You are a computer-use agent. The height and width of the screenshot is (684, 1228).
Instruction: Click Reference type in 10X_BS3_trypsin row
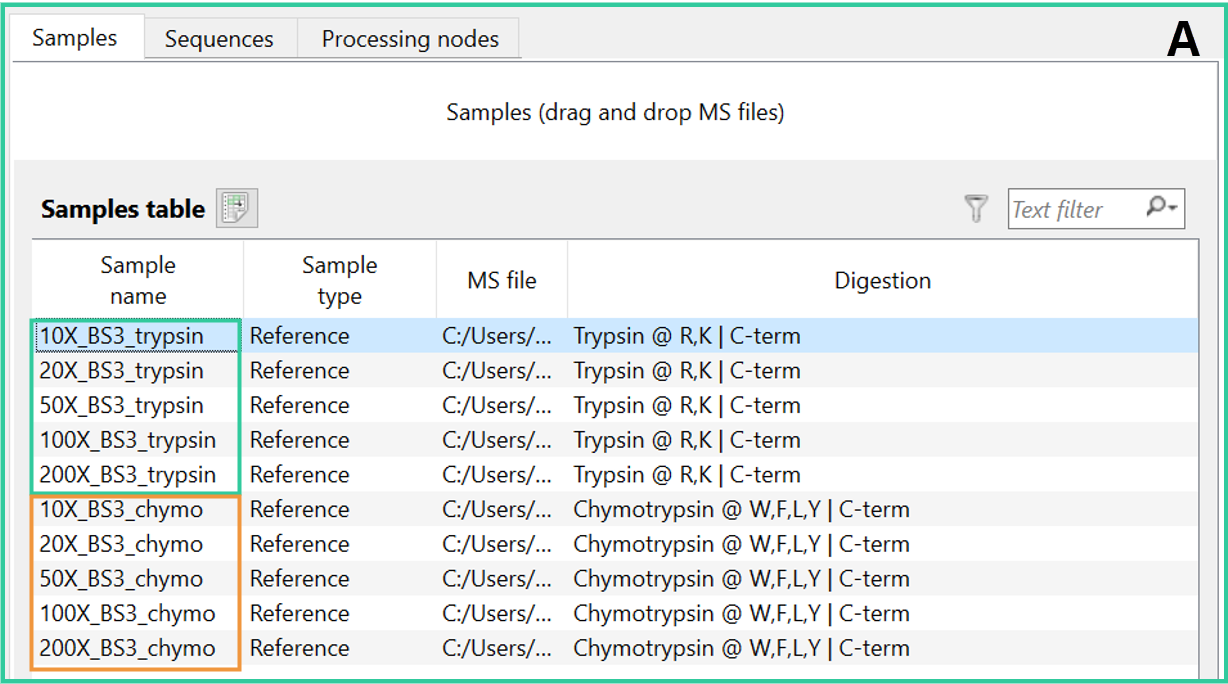point(300,336)
